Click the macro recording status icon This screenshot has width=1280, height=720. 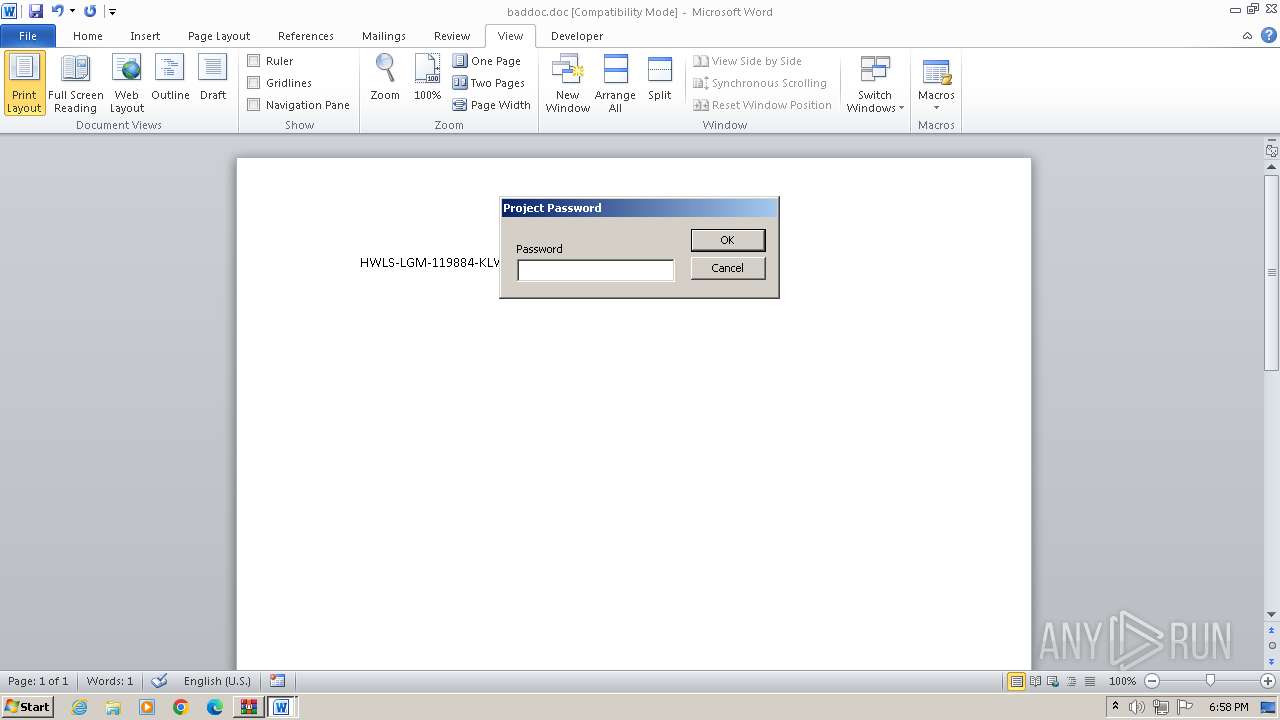[278, 681]
